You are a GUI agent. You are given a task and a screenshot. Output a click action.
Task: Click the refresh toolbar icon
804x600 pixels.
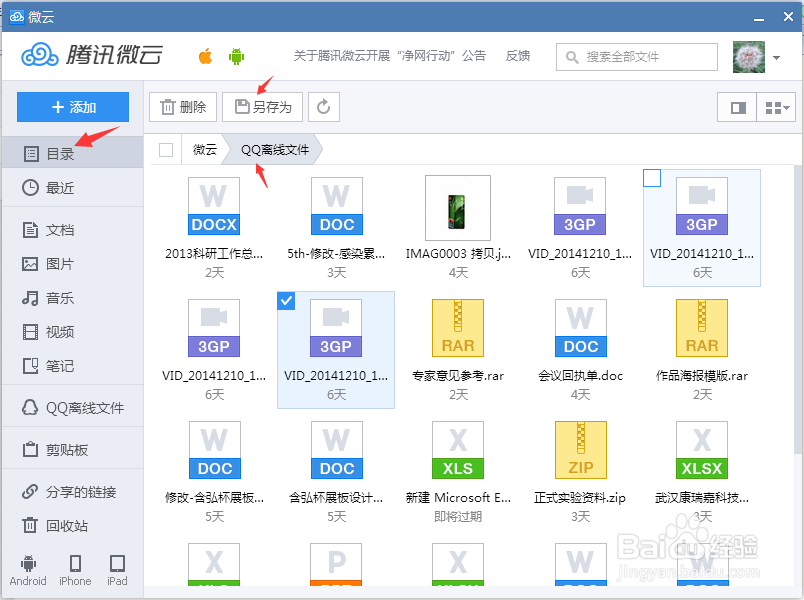(x=324, y=107)
